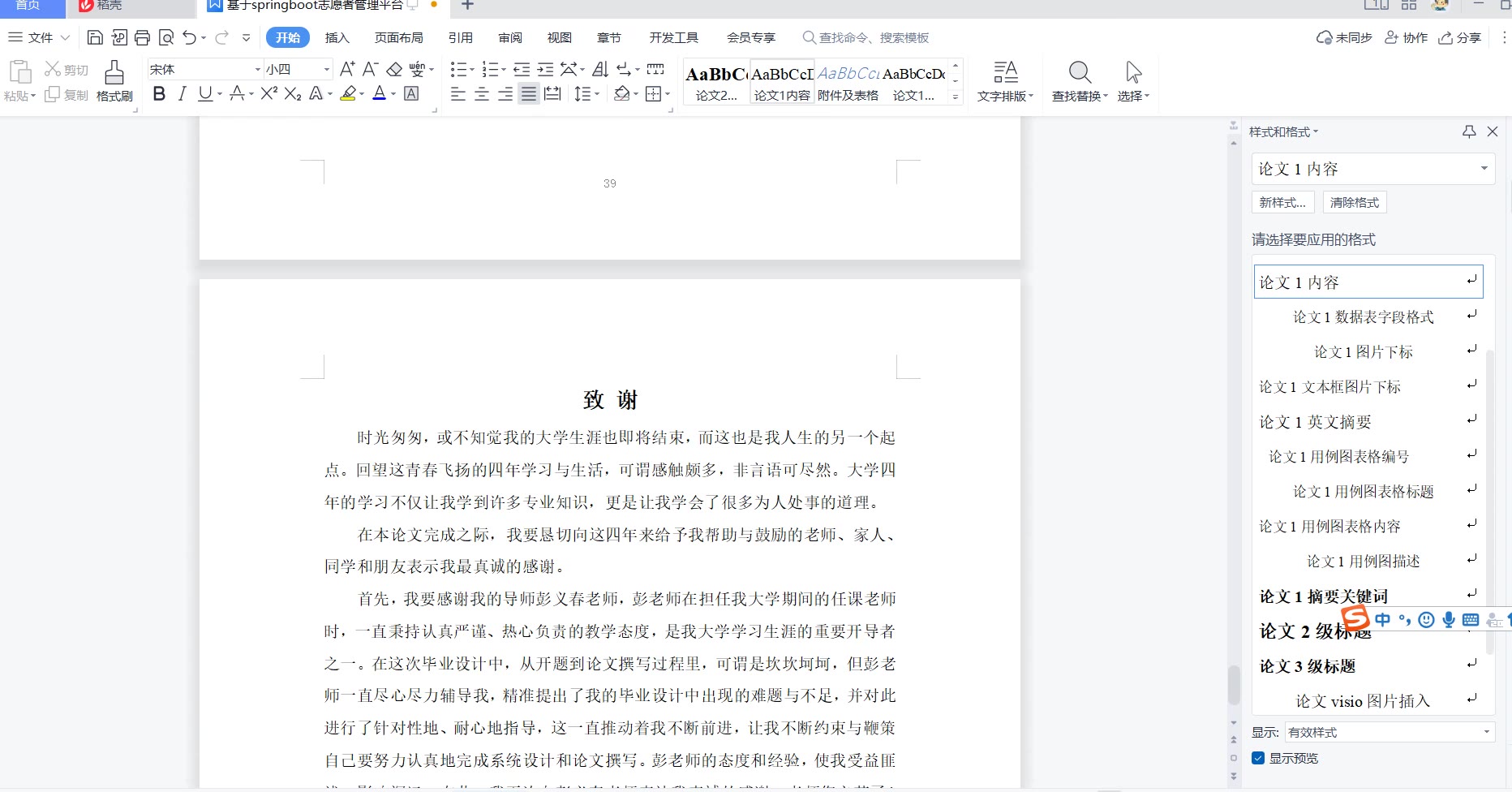Viewport: 1512px width, 792px height.
Task: Click the 清除格式 button
Action: [x=1355, y=202]
